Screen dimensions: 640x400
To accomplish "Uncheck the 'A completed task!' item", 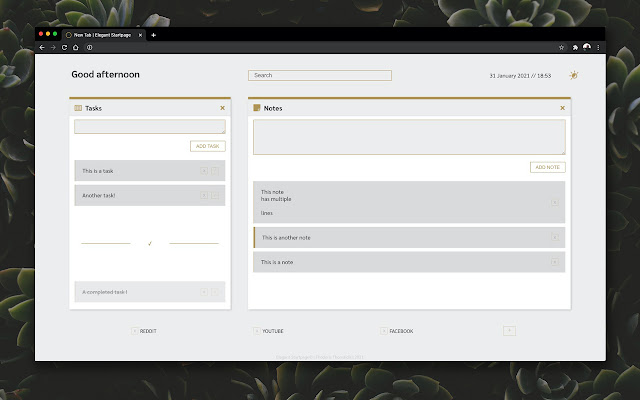I will tap(215, 292).
